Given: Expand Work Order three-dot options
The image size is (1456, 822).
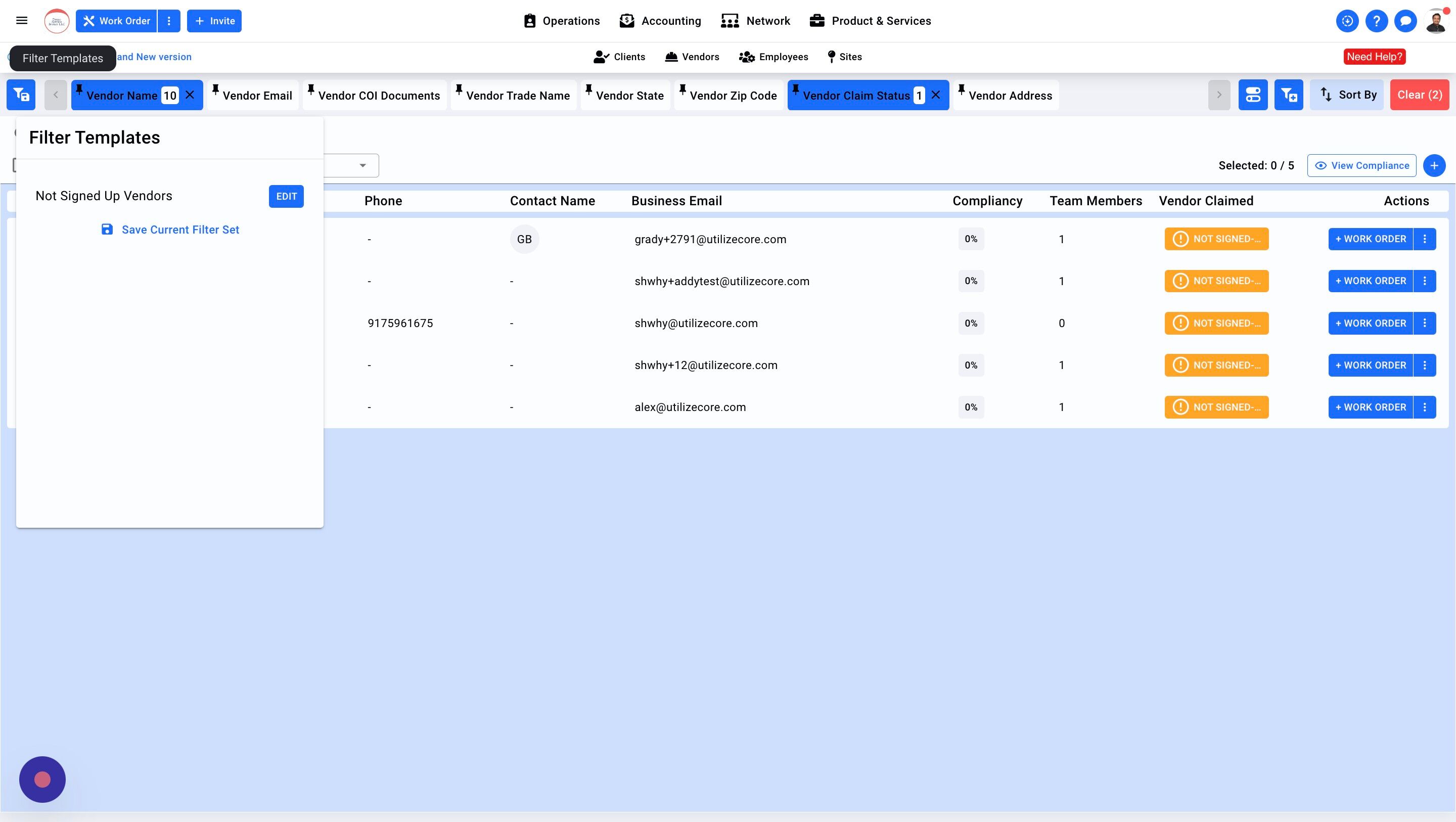Looking at the screenshot, I should [x=168, y=21].
